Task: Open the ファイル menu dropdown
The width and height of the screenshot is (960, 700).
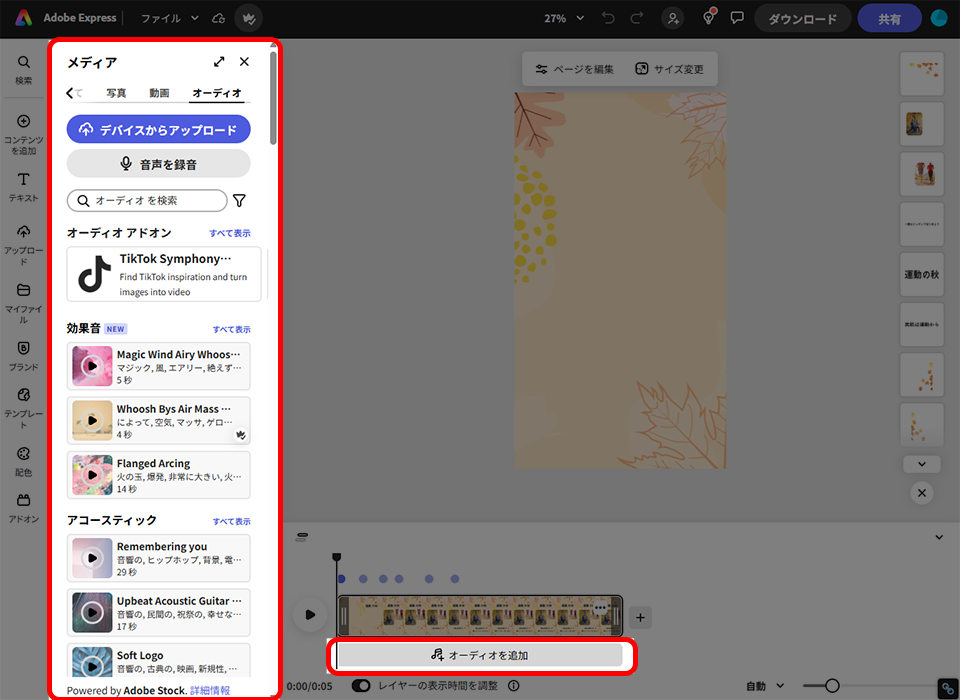Action: pos(169,18)
